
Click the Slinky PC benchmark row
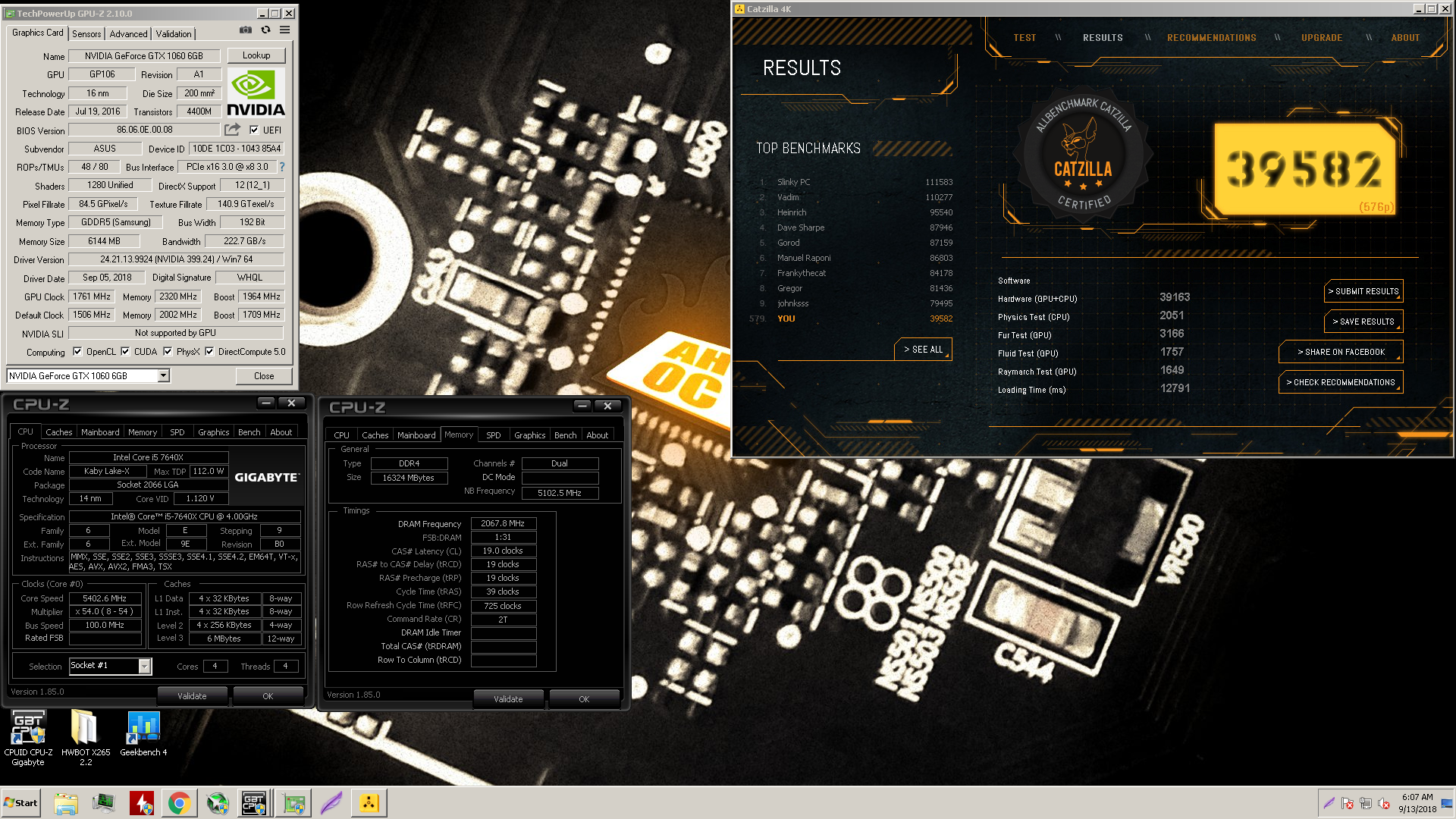(855, 182)
